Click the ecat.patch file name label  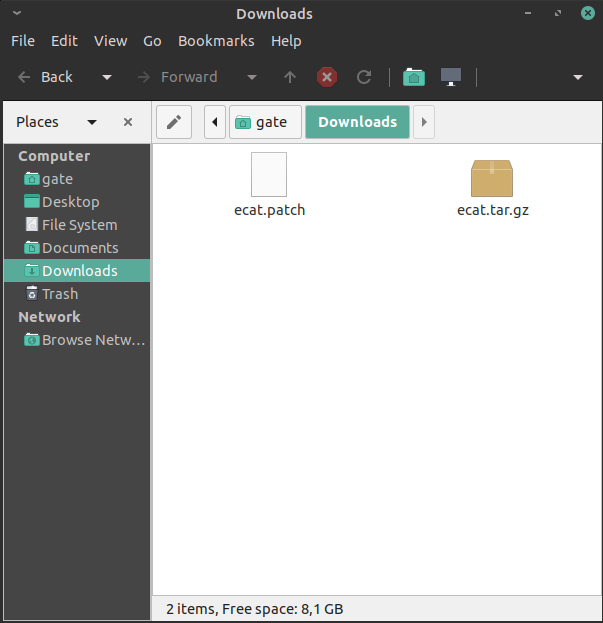pyautogui.click(x=269, y=210)
